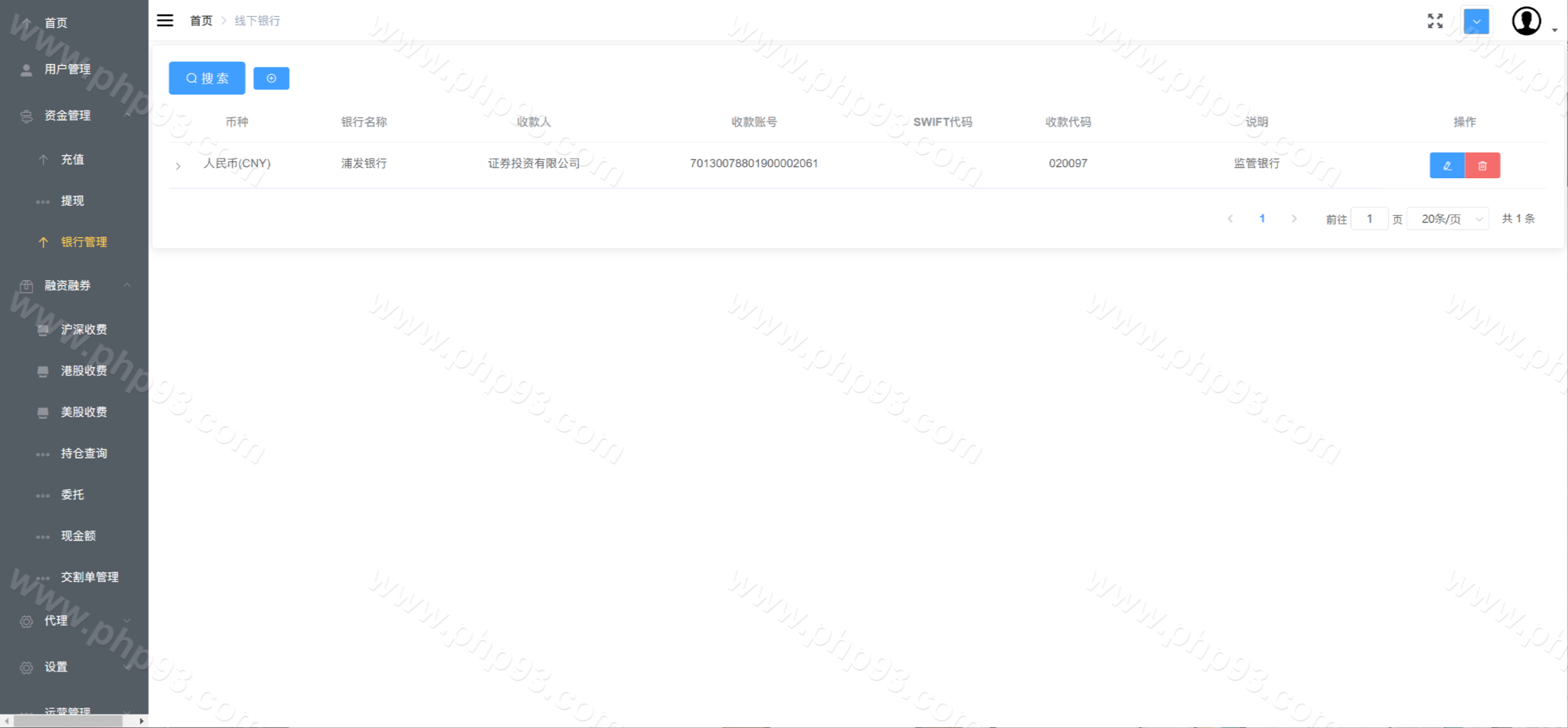1568x728 pixels.
Task: Open 沪深收费 in the sidebar
Action: (x=84, y=330)
